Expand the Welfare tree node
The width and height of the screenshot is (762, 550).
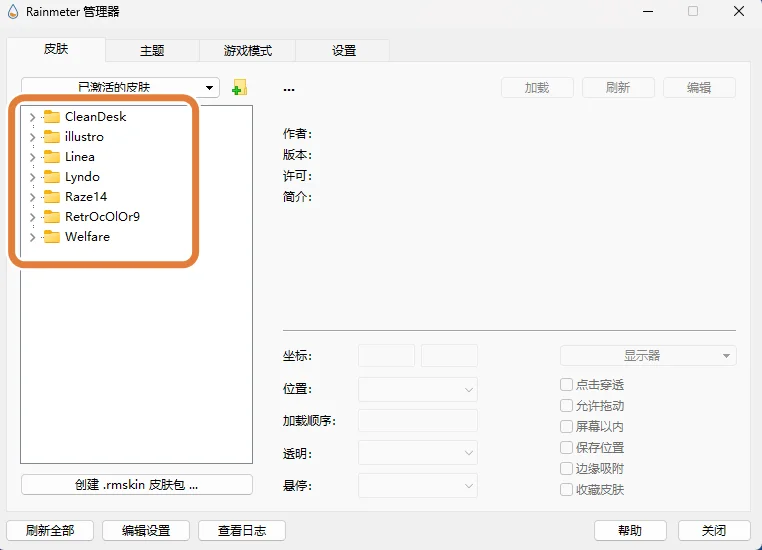pos(33,237)
